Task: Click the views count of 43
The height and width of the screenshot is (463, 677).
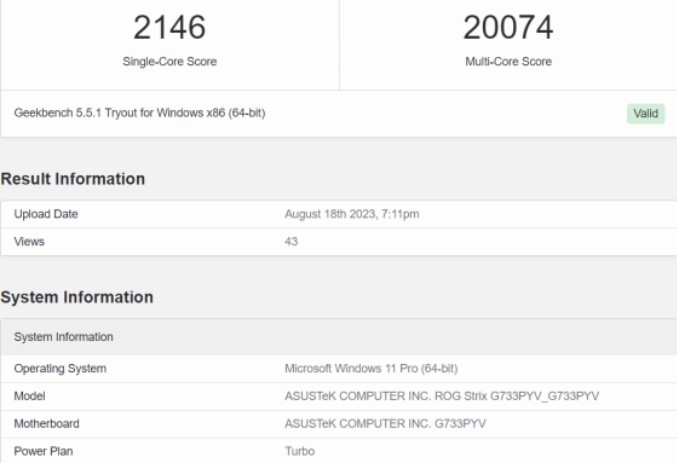Action: click(x=291, y=241)
